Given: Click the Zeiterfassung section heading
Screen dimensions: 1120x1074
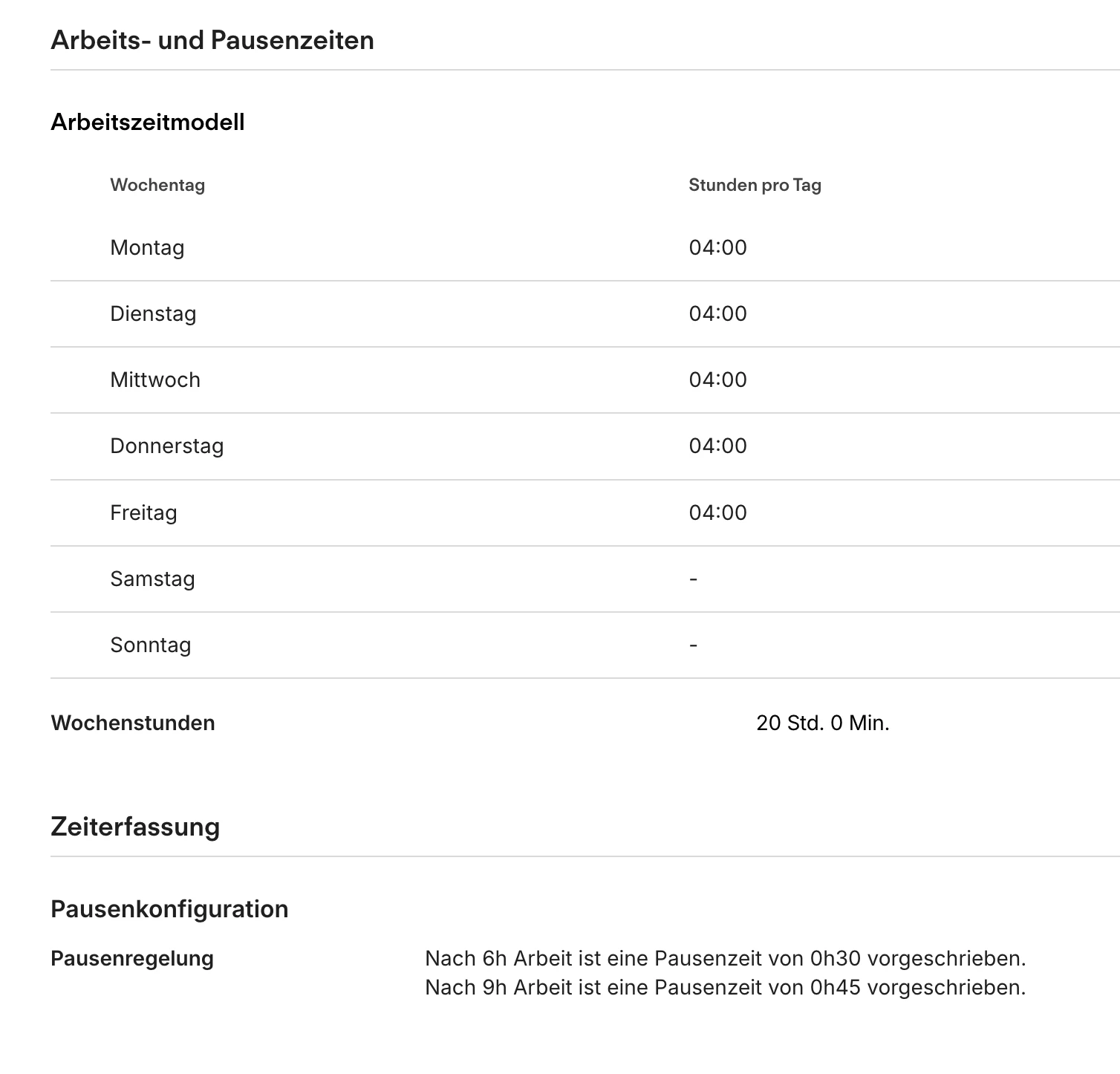Looking at the screenshot, I should click(135, 827).
